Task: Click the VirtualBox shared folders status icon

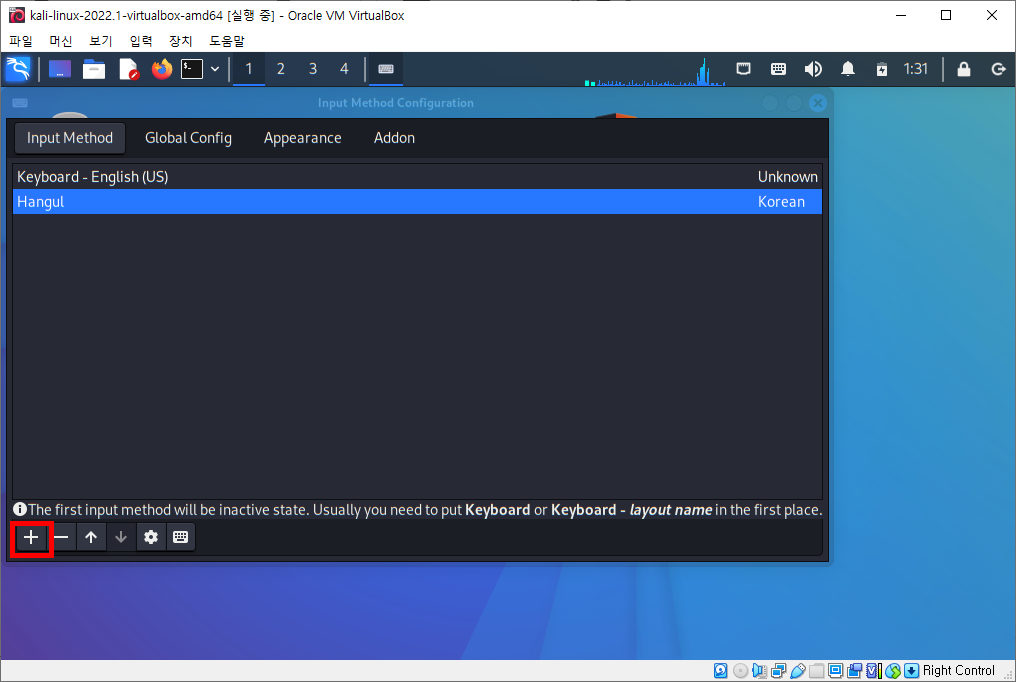Action: click(x=816, y=670)
